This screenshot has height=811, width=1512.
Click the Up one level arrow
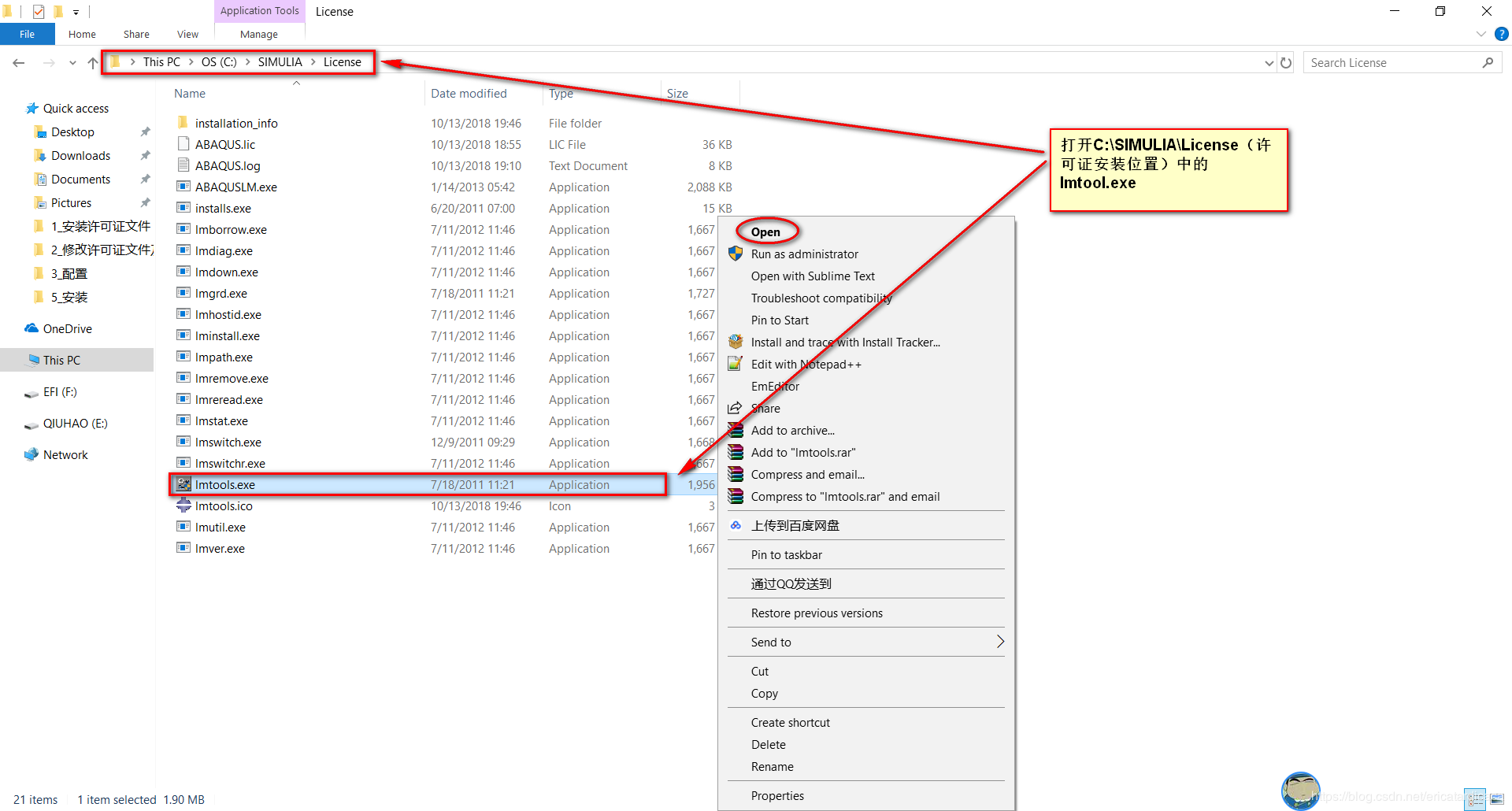(x=93, y=63)
